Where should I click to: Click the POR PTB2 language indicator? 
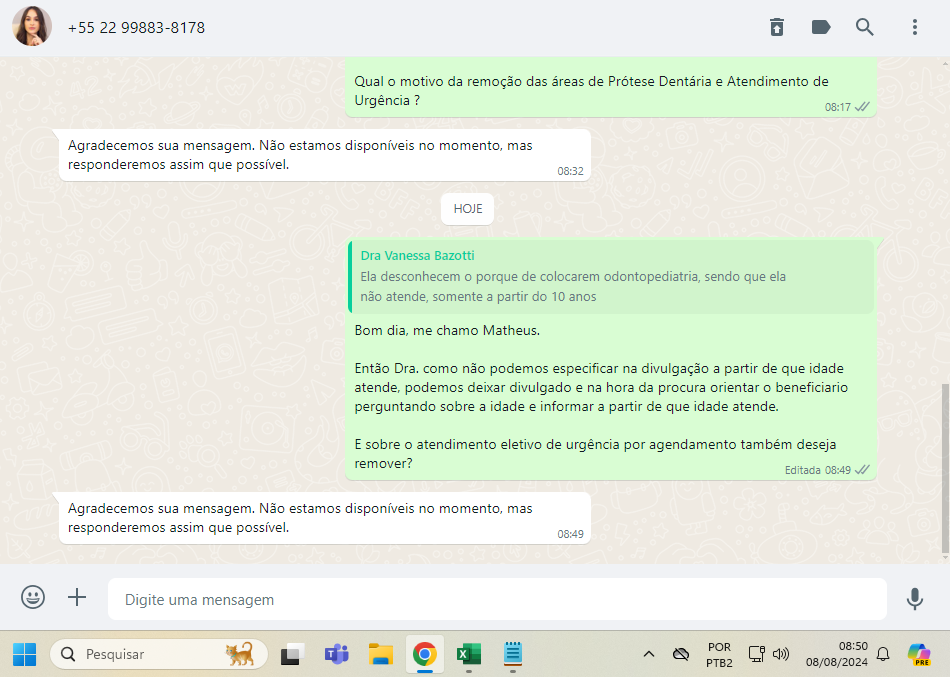(x=719, y=655)
